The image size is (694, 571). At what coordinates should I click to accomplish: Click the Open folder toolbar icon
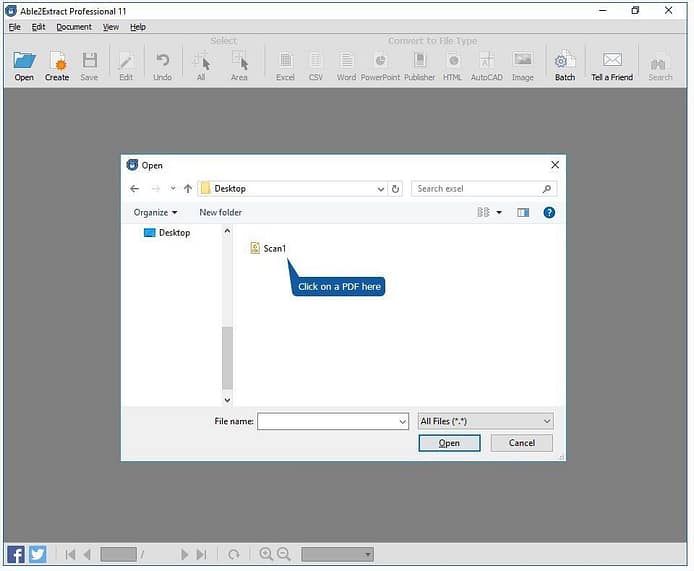tap(24, 62)
